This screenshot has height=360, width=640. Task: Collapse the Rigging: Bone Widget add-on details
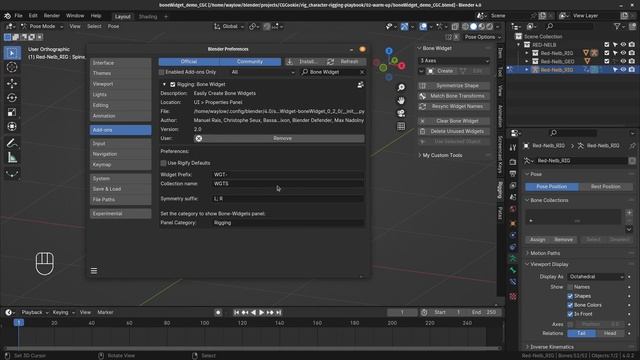click(164, 84)
